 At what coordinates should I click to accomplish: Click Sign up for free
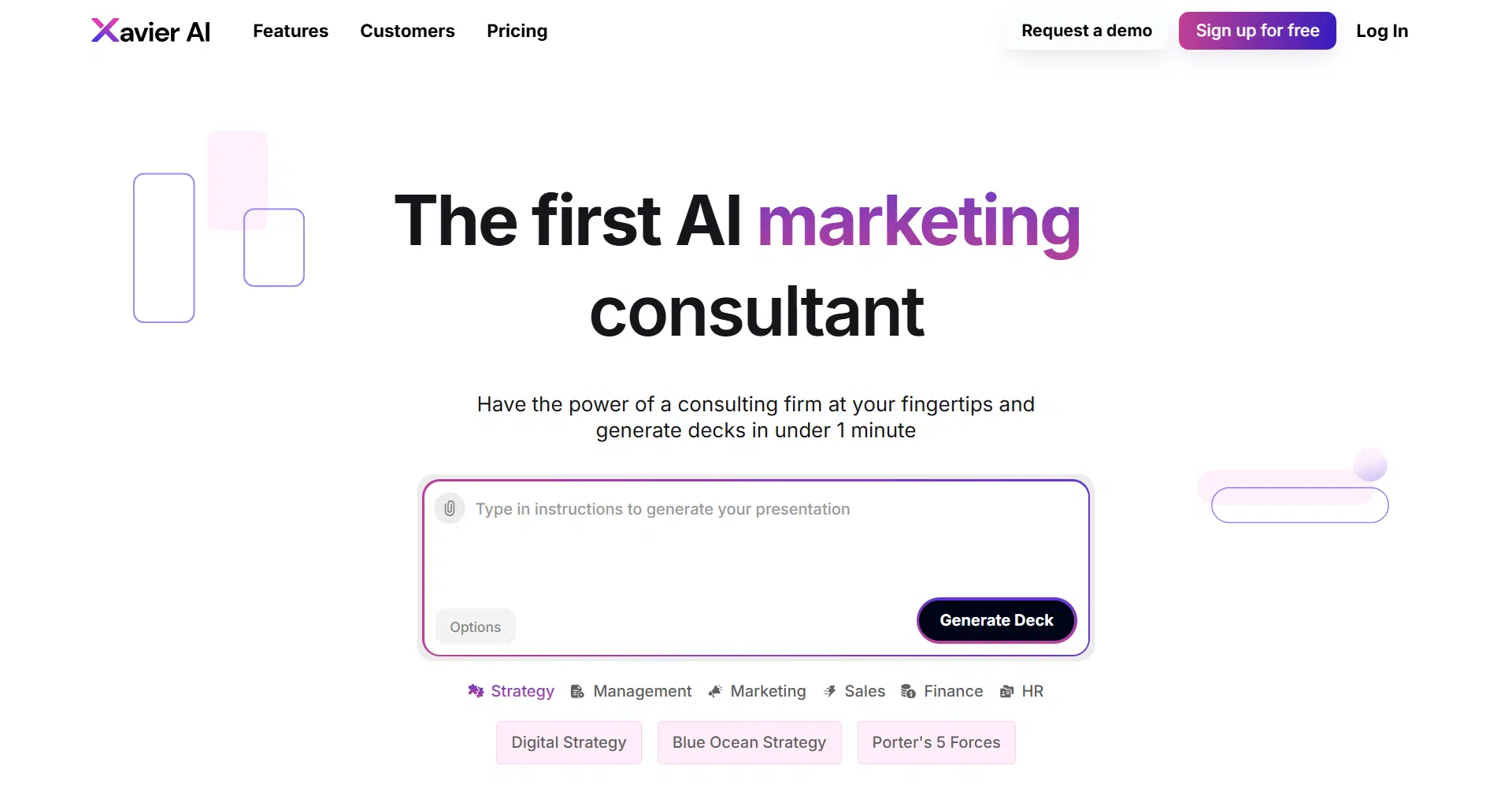[x=1257, y=31]
